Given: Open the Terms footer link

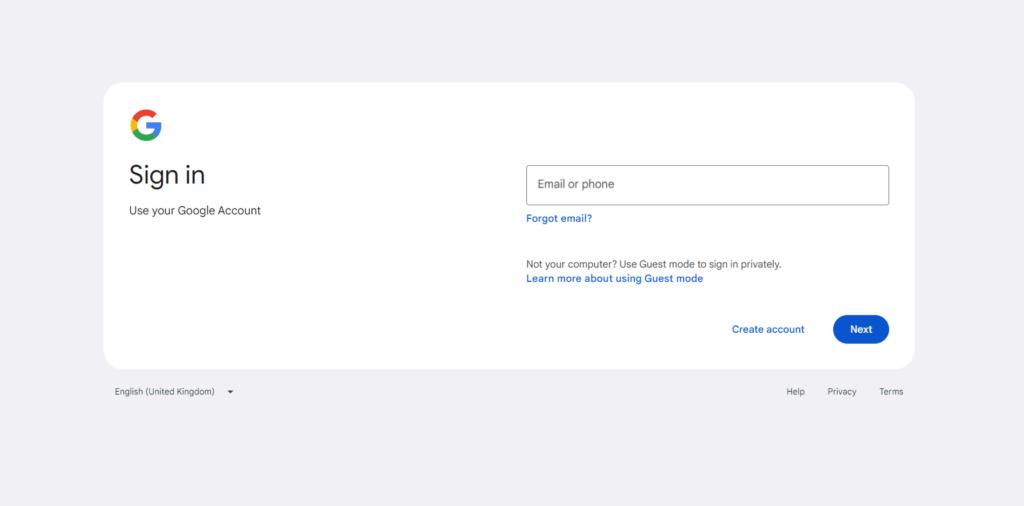Looking at the screenshot, I should point(891,392).
